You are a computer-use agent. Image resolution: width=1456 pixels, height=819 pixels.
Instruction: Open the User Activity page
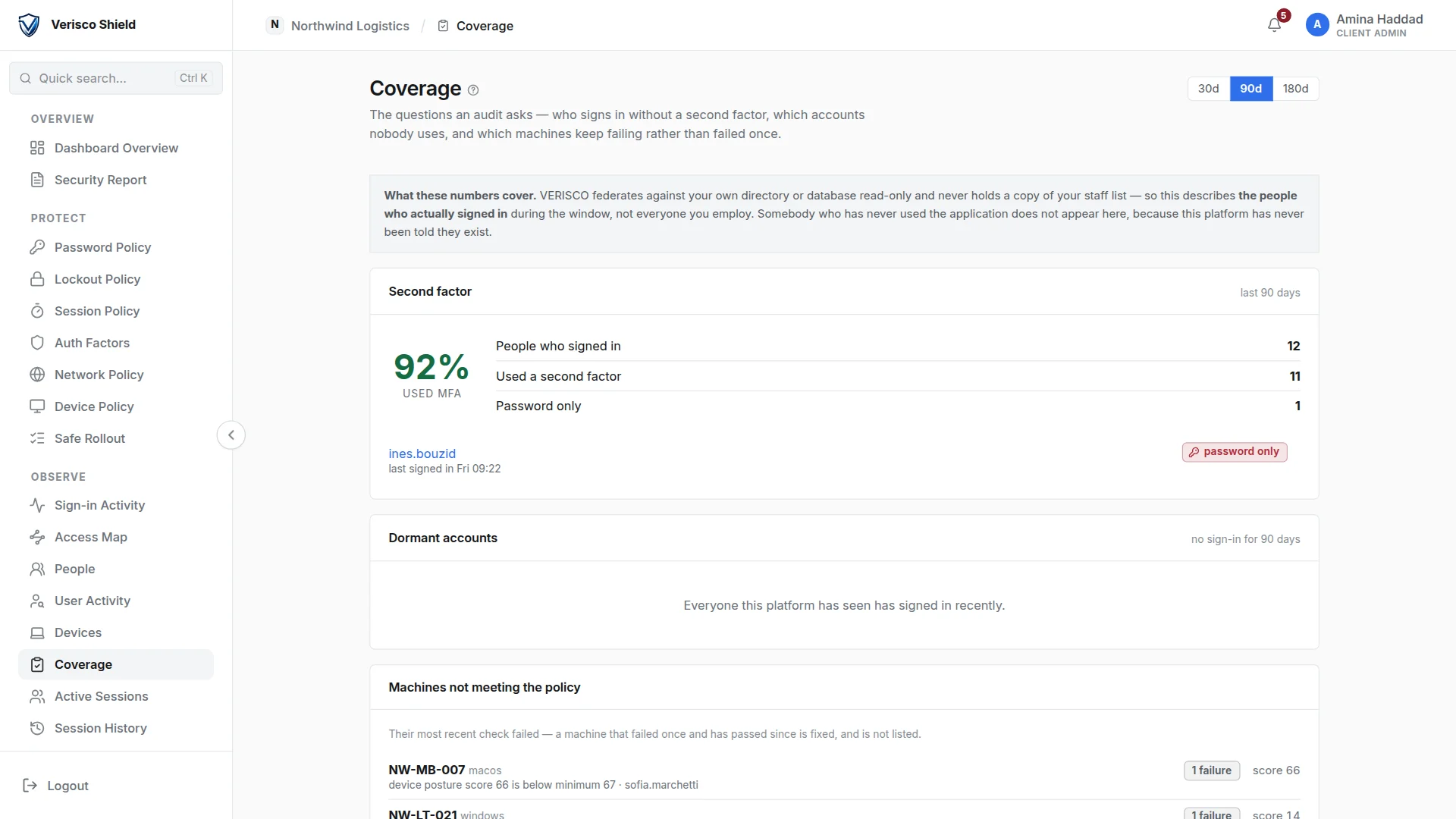pos(116,601)
